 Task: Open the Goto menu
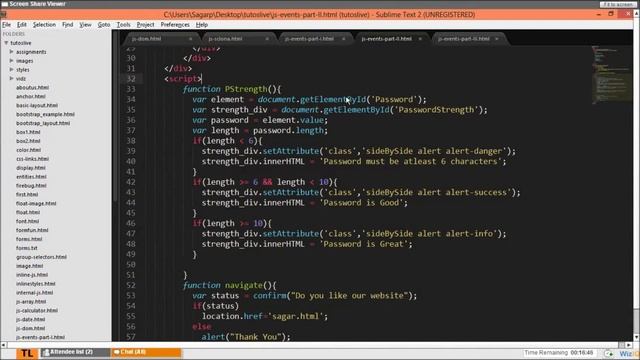(x=104, y=24)
